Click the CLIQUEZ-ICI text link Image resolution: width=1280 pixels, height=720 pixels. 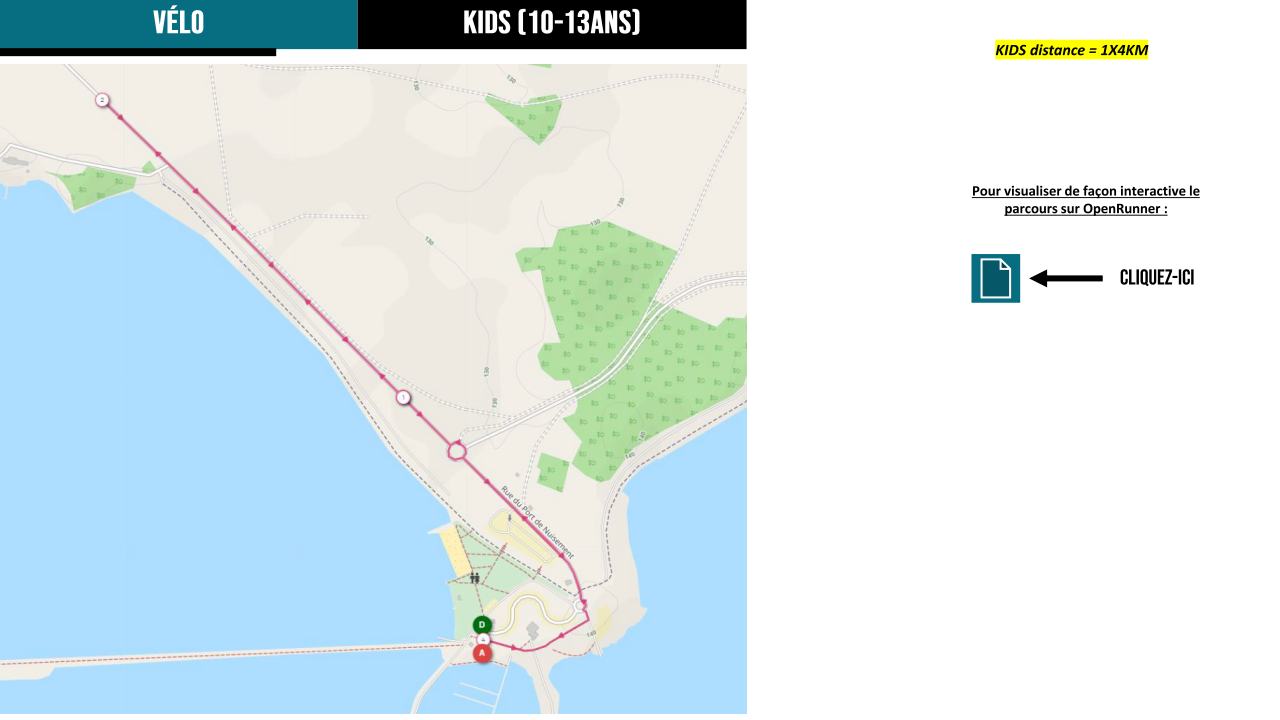tap(1157, 278)
